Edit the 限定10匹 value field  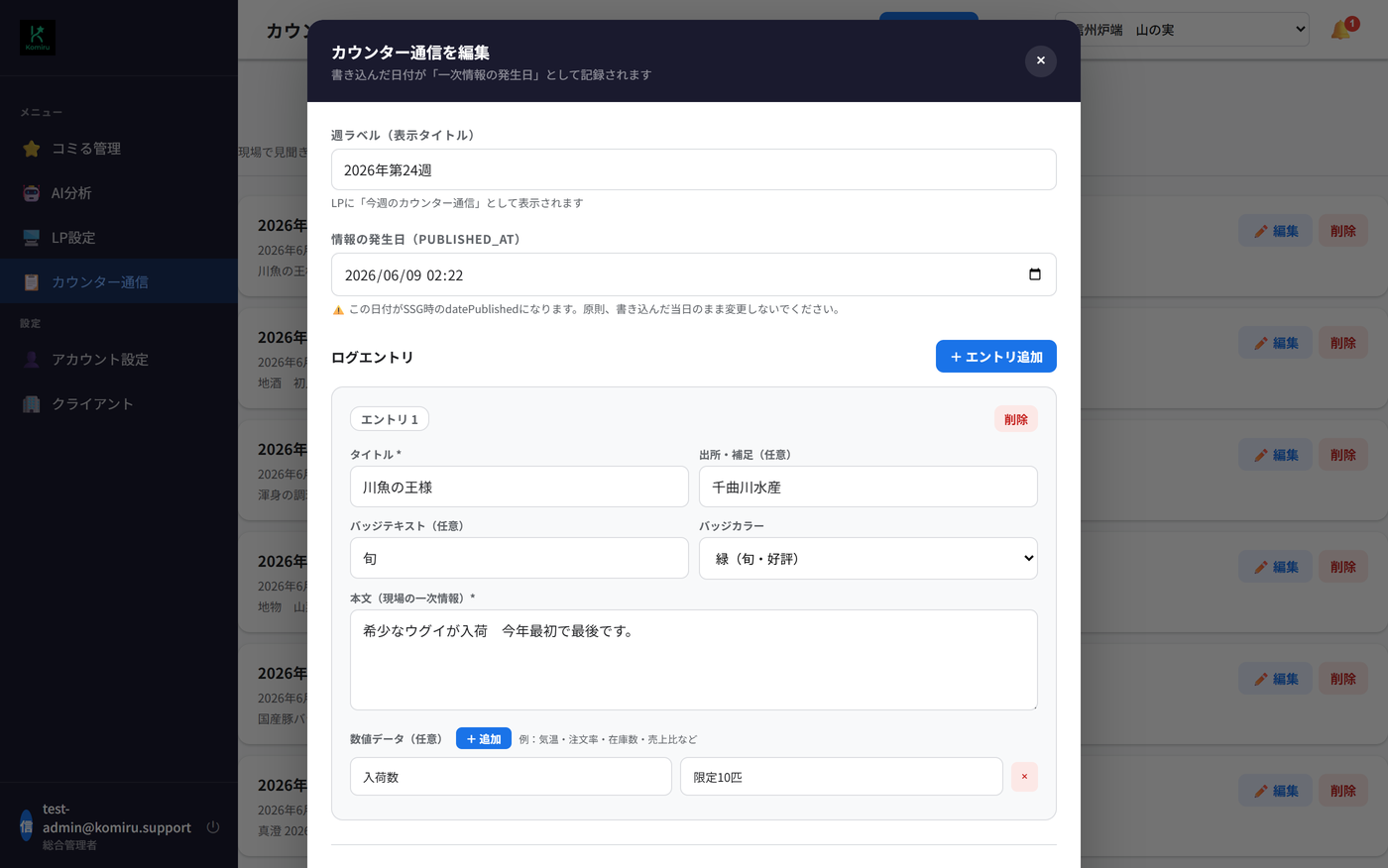click(842, 777)
